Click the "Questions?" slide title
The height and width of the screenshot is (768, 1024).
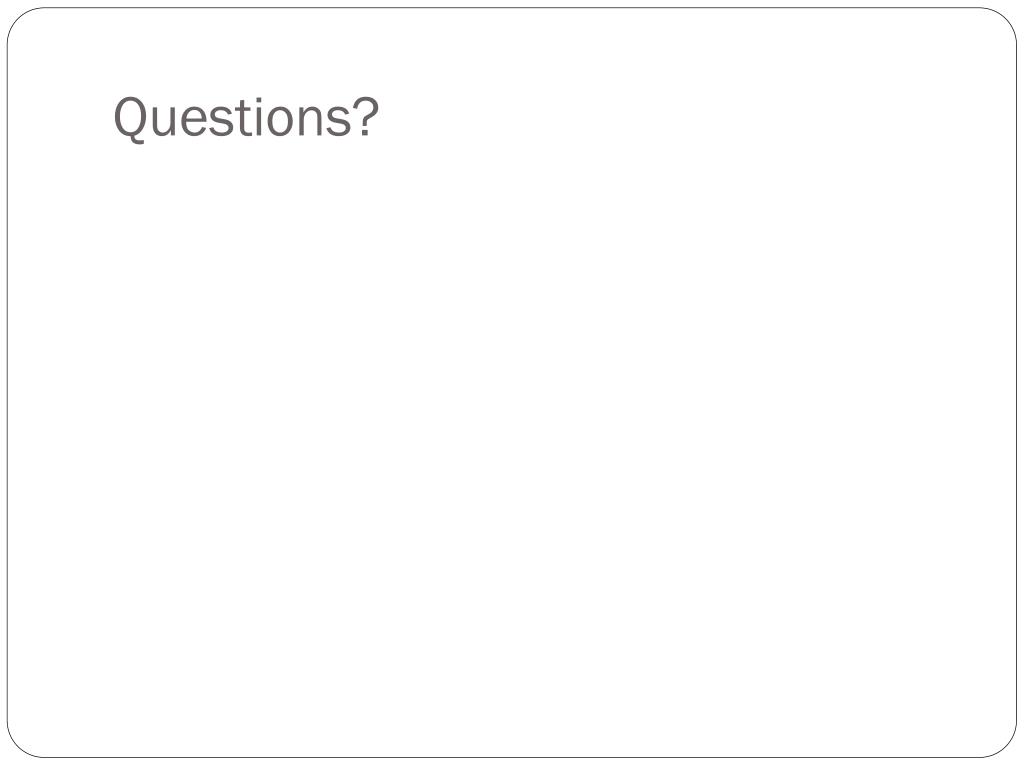click(x=246, y=118)
